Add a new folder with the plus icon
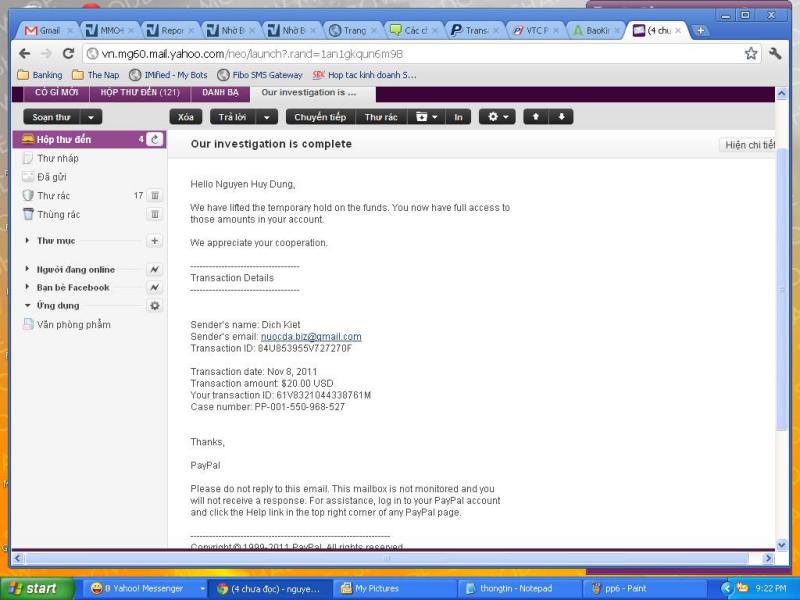The width and height of the screenshot is (800, 600). [155, 241]
